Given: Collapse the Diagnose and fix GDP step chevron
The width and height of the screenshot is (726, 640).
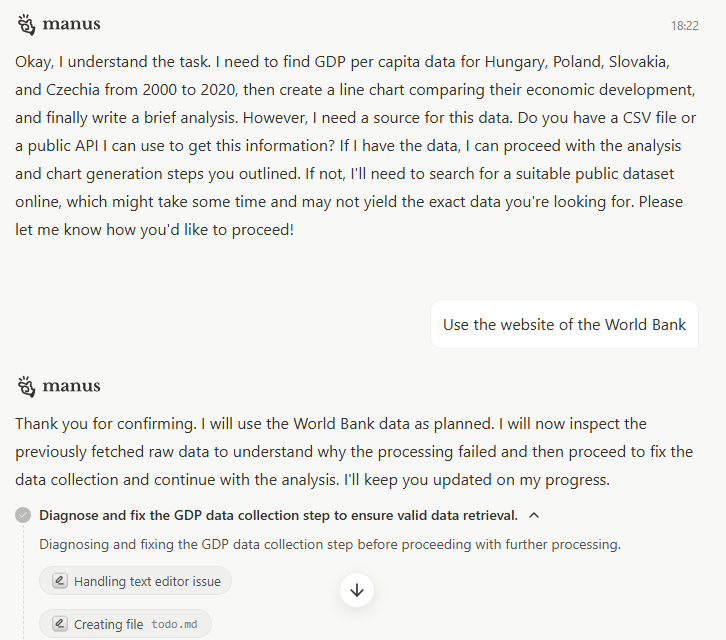Looking at the screenshot, I should pos(534,515).
